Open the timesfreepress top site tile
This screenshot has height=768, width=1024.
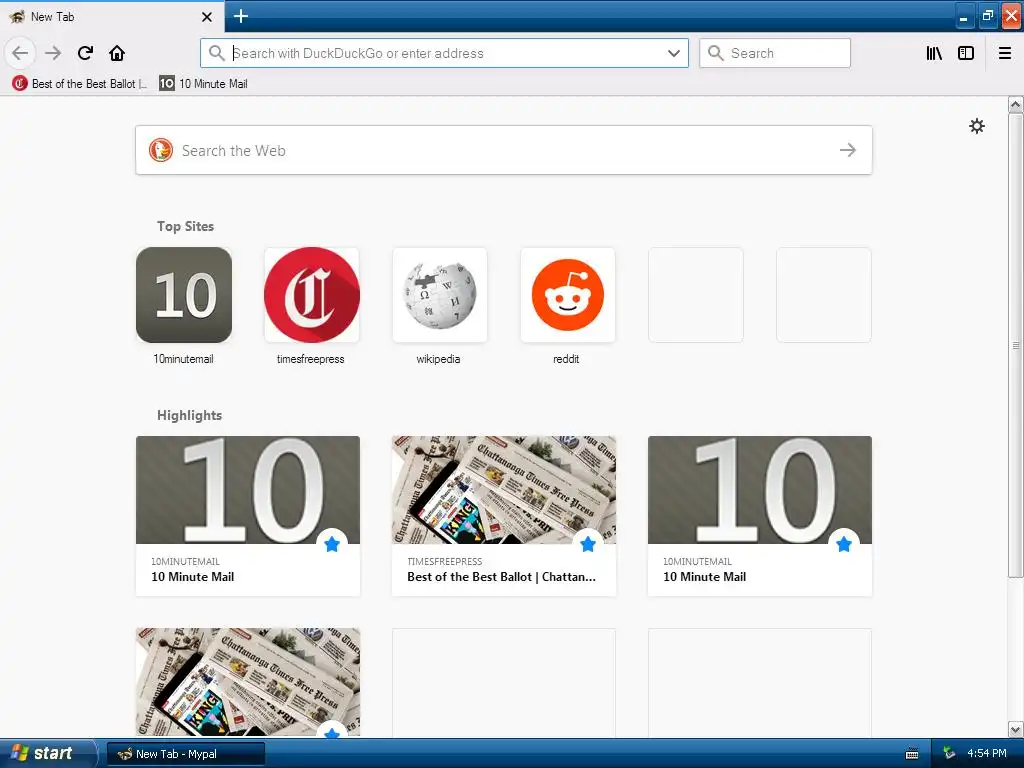point(312,295)
